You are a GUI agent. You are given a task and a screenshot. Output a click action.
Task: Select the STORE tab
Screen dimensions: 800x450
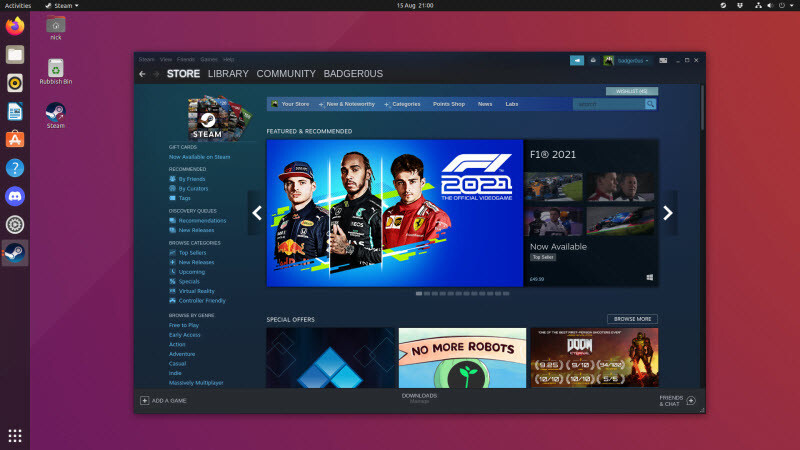183,74
